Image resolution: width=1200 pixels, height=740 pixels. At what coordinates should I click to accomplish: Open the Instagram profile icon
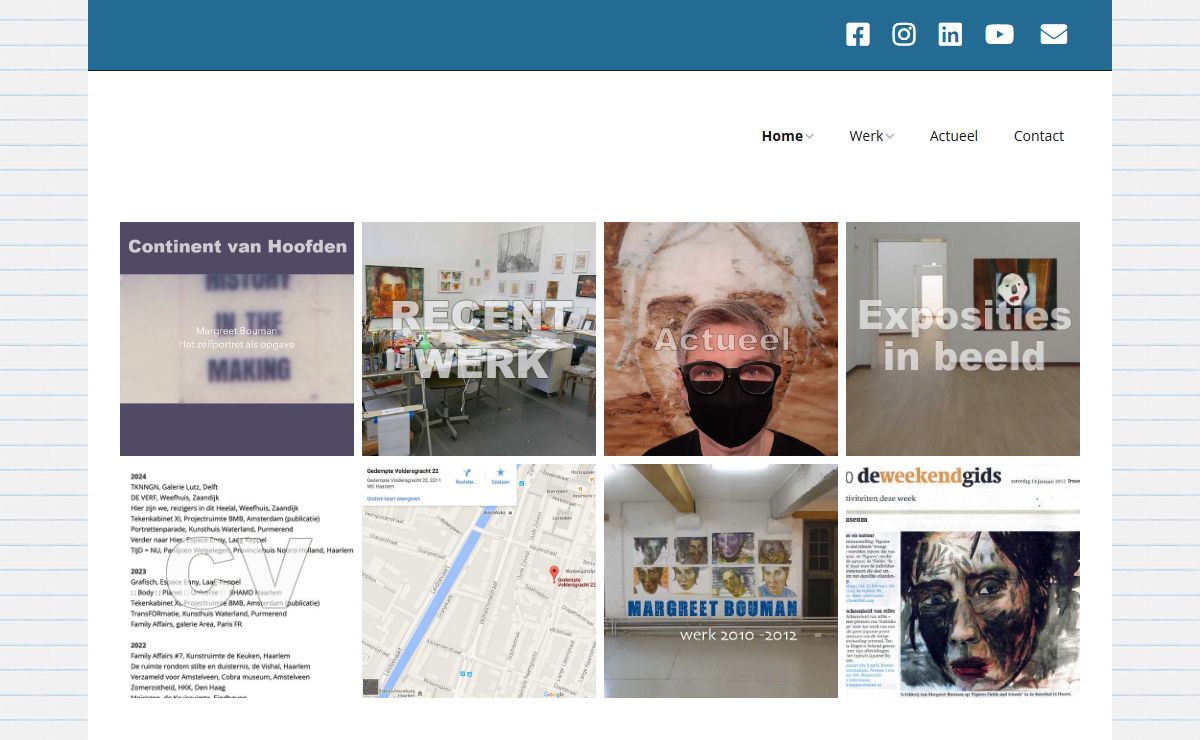pos(904,35)
